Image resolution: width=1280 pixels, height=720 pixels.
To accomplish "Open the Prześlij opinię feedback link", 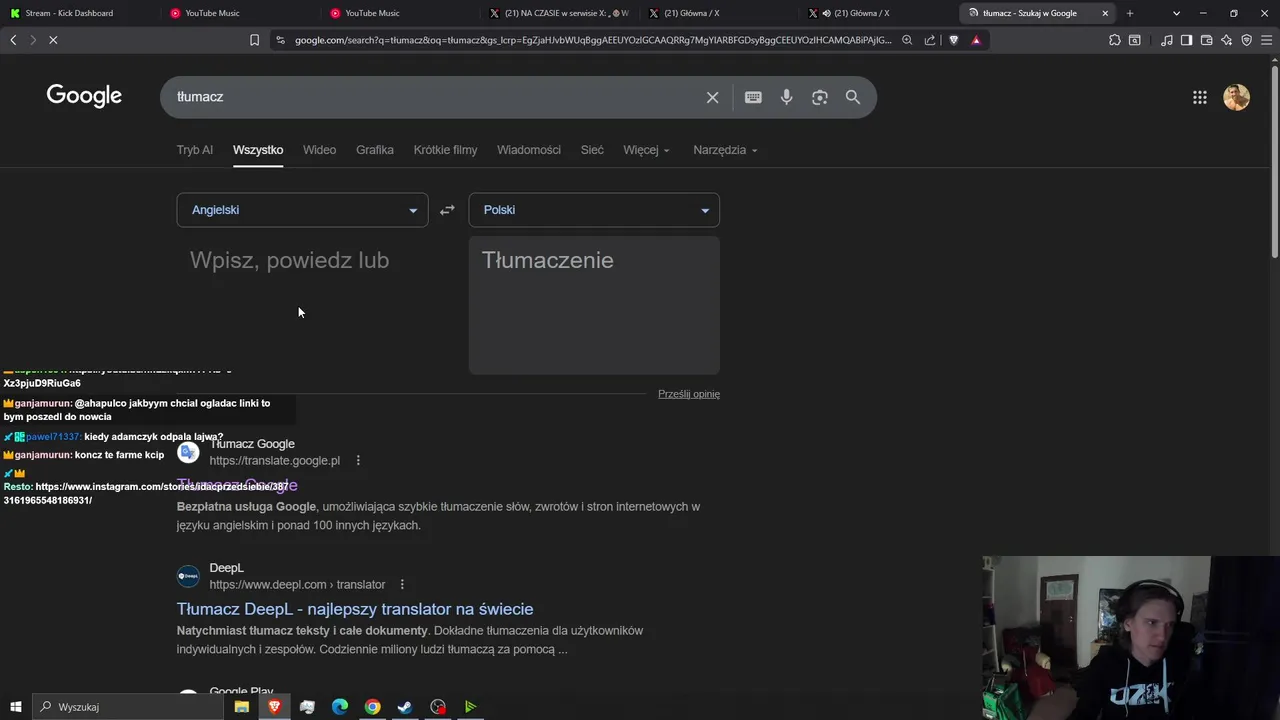I will coord(689,394).
